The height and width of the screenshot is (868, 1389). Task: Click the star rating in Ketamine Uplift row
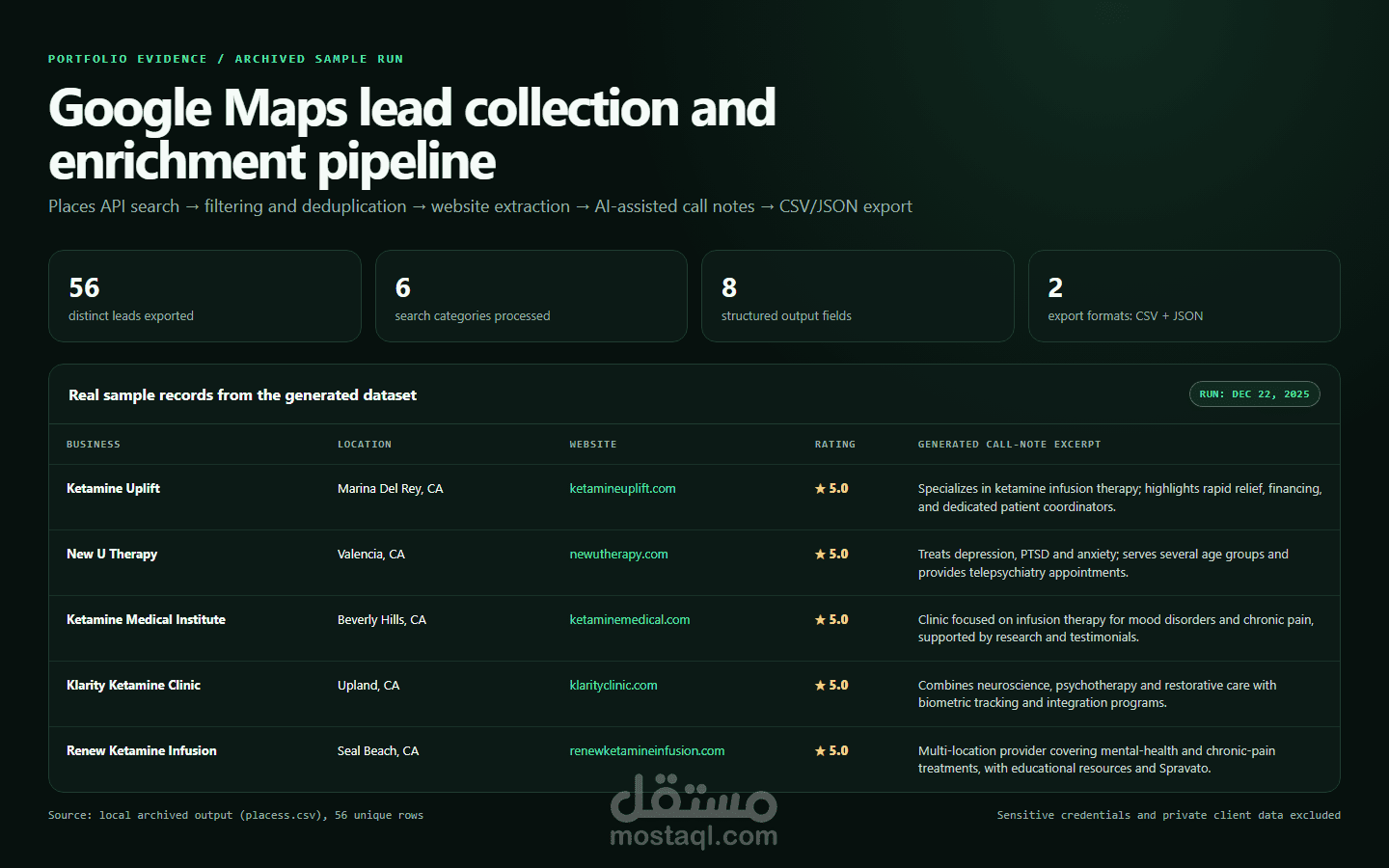[831, 489]
